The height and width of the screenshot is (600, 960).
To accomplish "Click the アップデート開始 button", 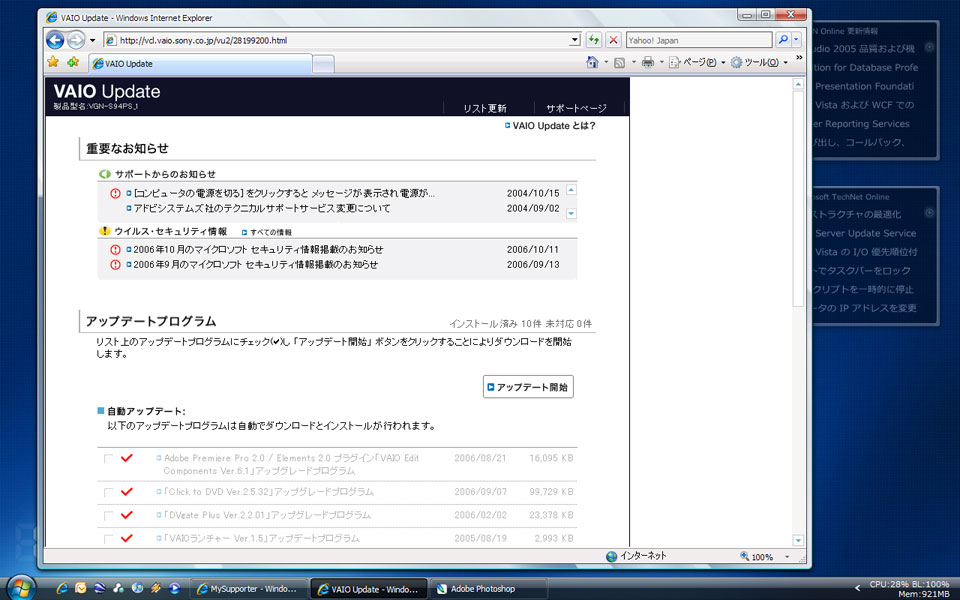I will [528, 387].
